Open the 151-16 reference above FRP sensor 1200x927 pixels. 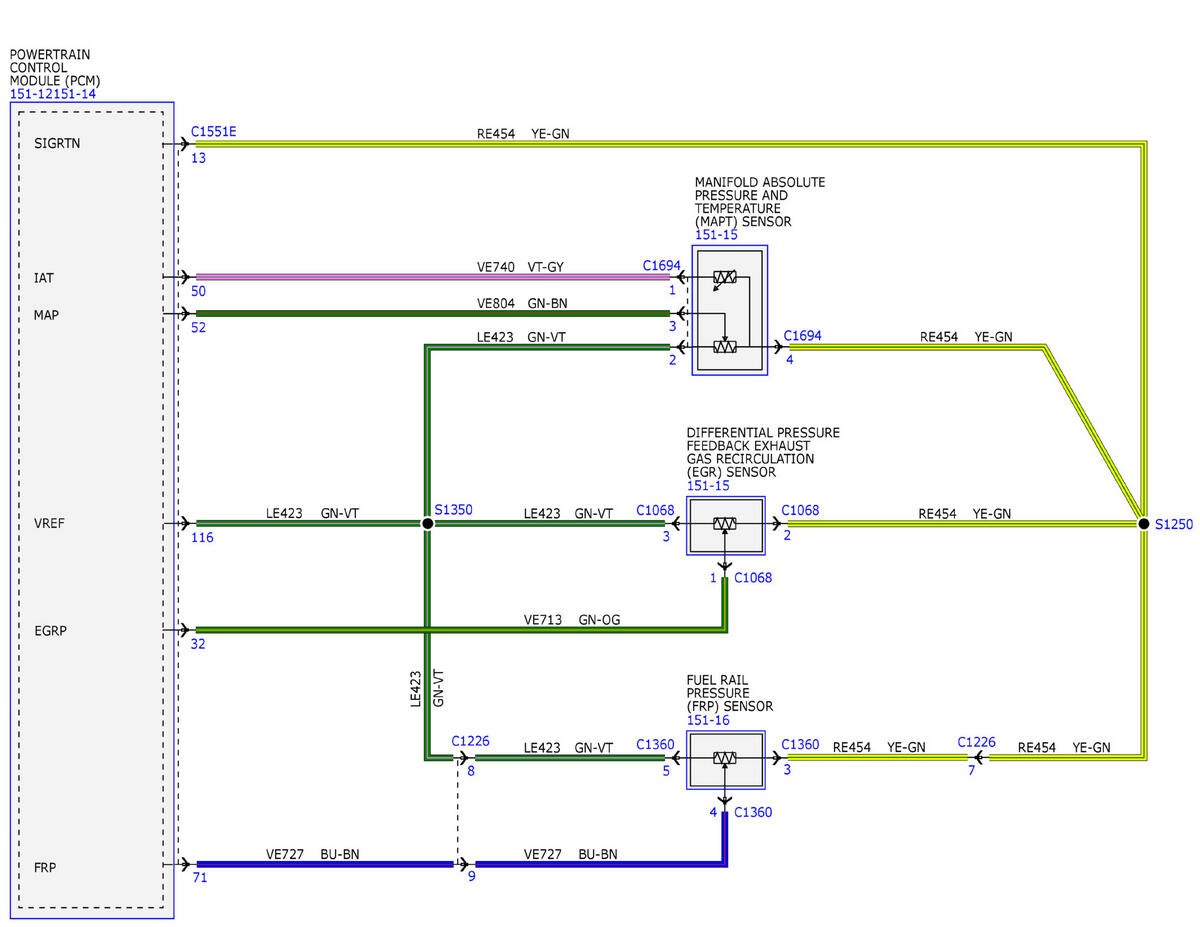(x=708, y=720)
